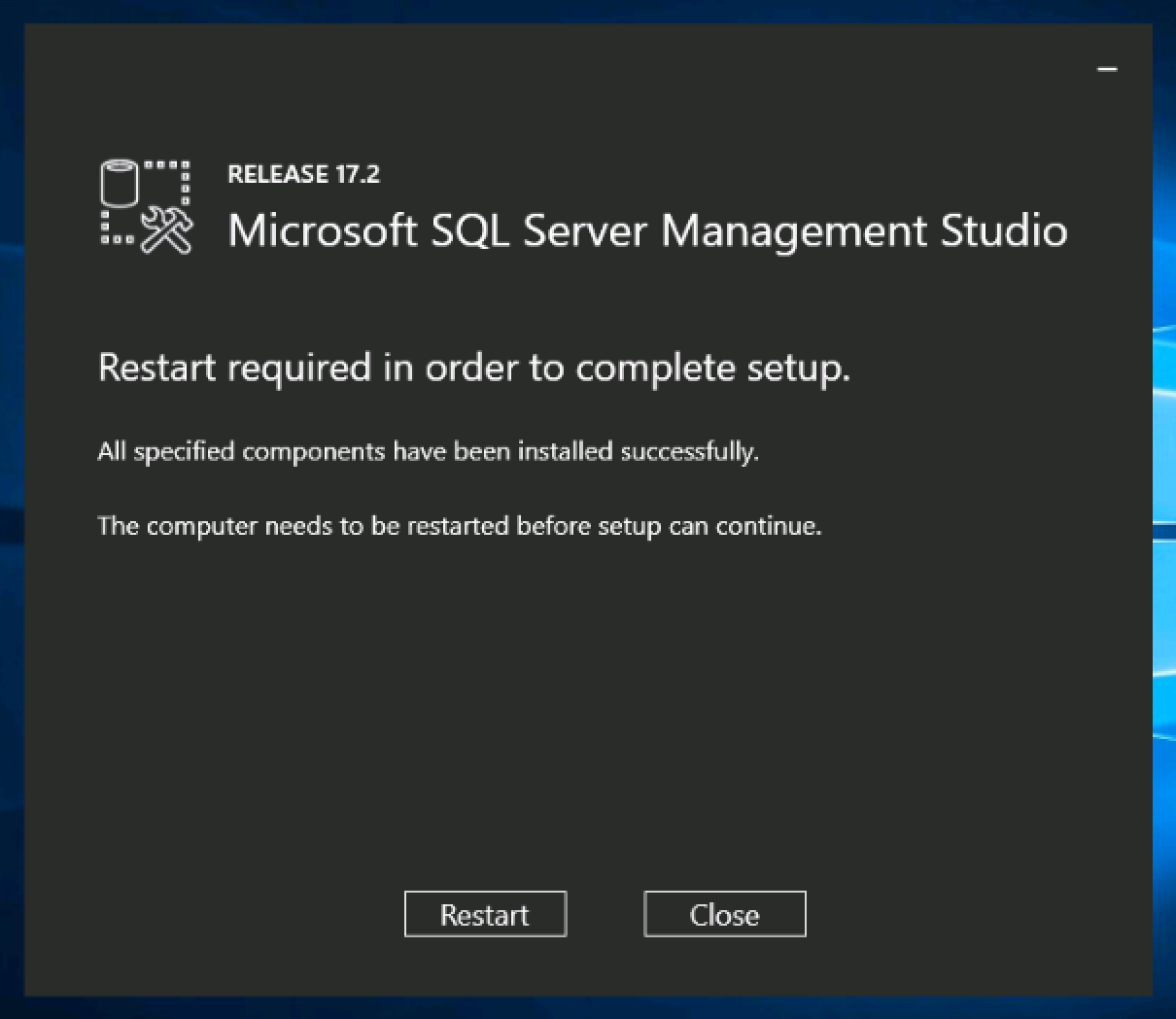
Task: Click the word Microsoft in the title
Action: [322, 231]
